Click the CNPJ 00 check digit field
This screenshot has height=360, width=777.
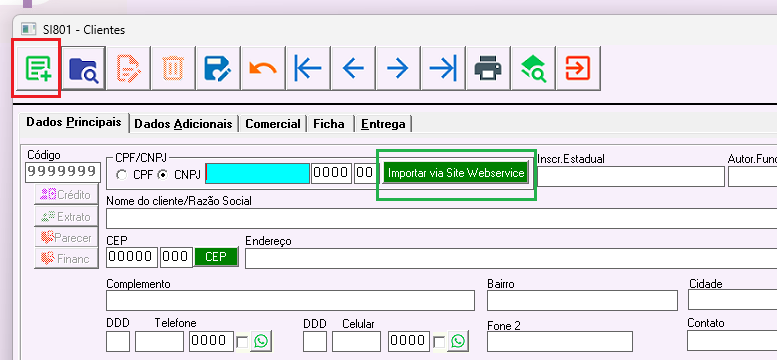click(366, 174)
